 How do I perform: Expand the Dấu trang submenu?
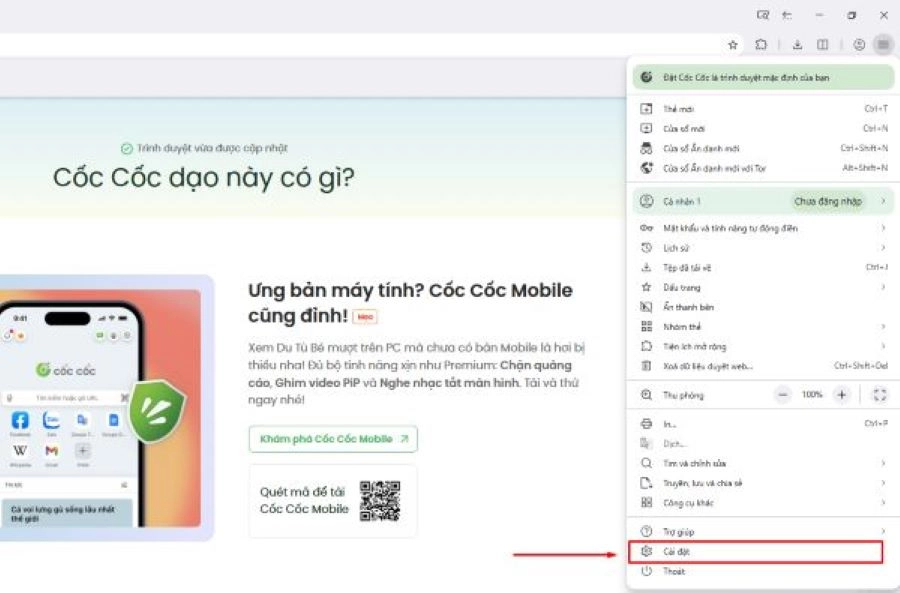pos(763,287)
